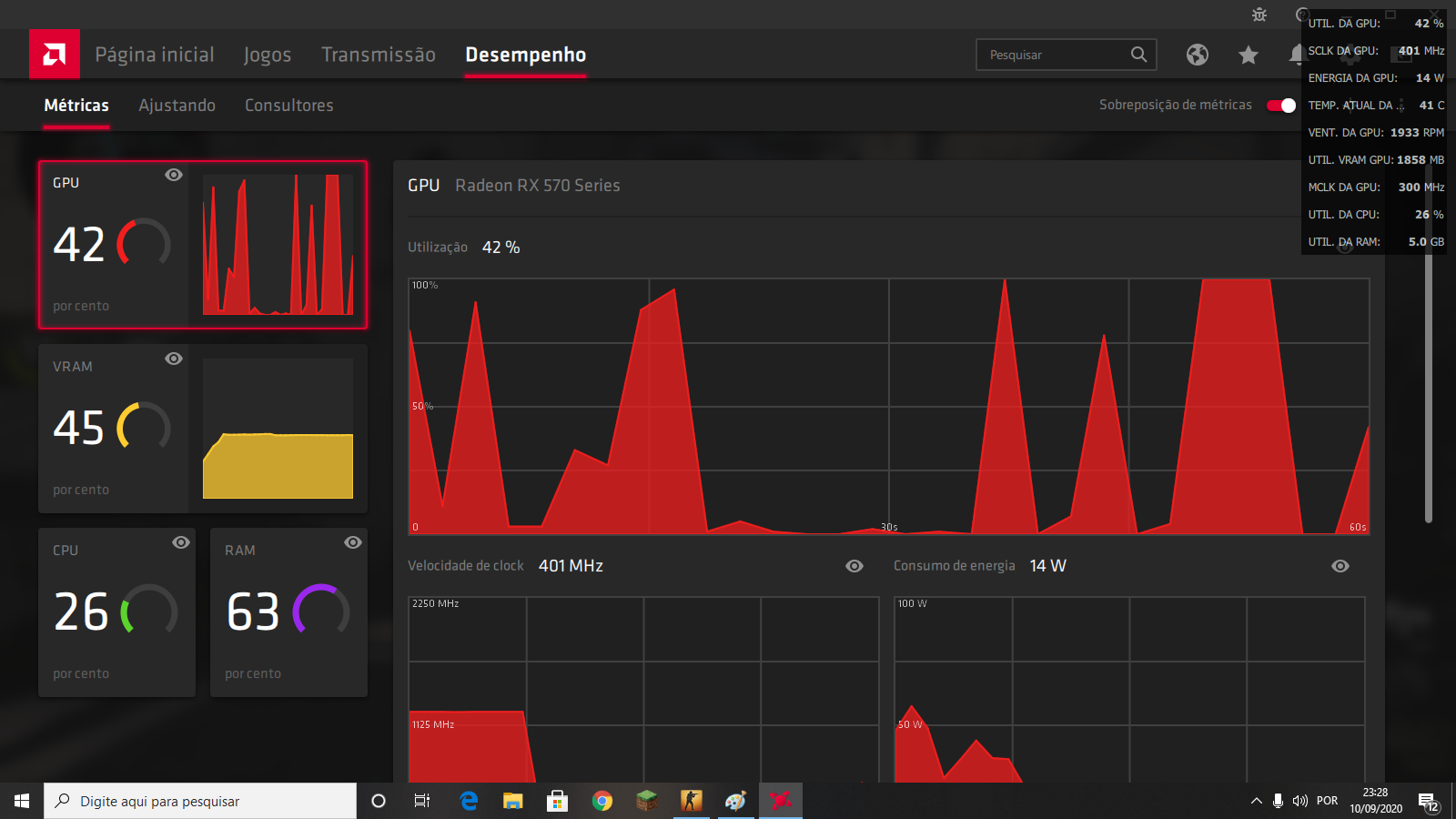Toggle CPU card visibility eye
The image size is (1456, 819).
pyautogui.click(x=181, y=542)
